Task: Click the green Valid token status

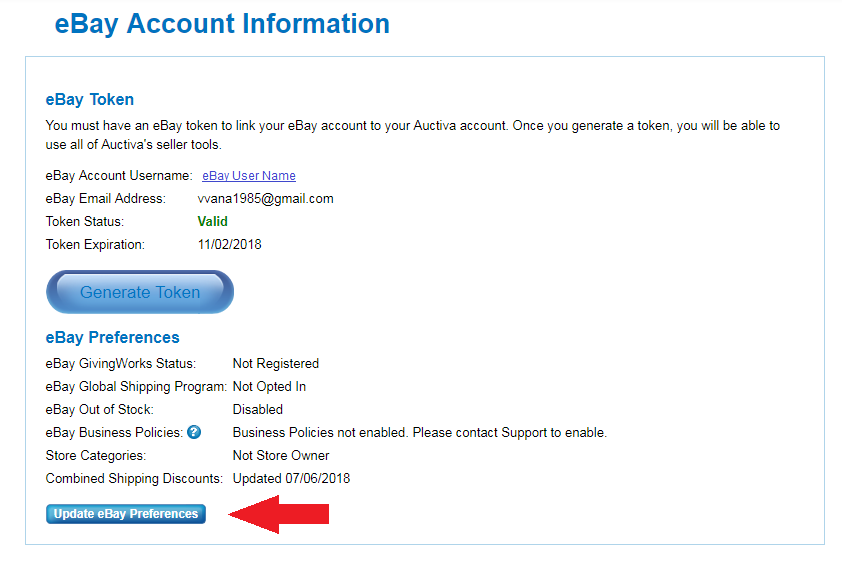Action: [x=212, y=221]
